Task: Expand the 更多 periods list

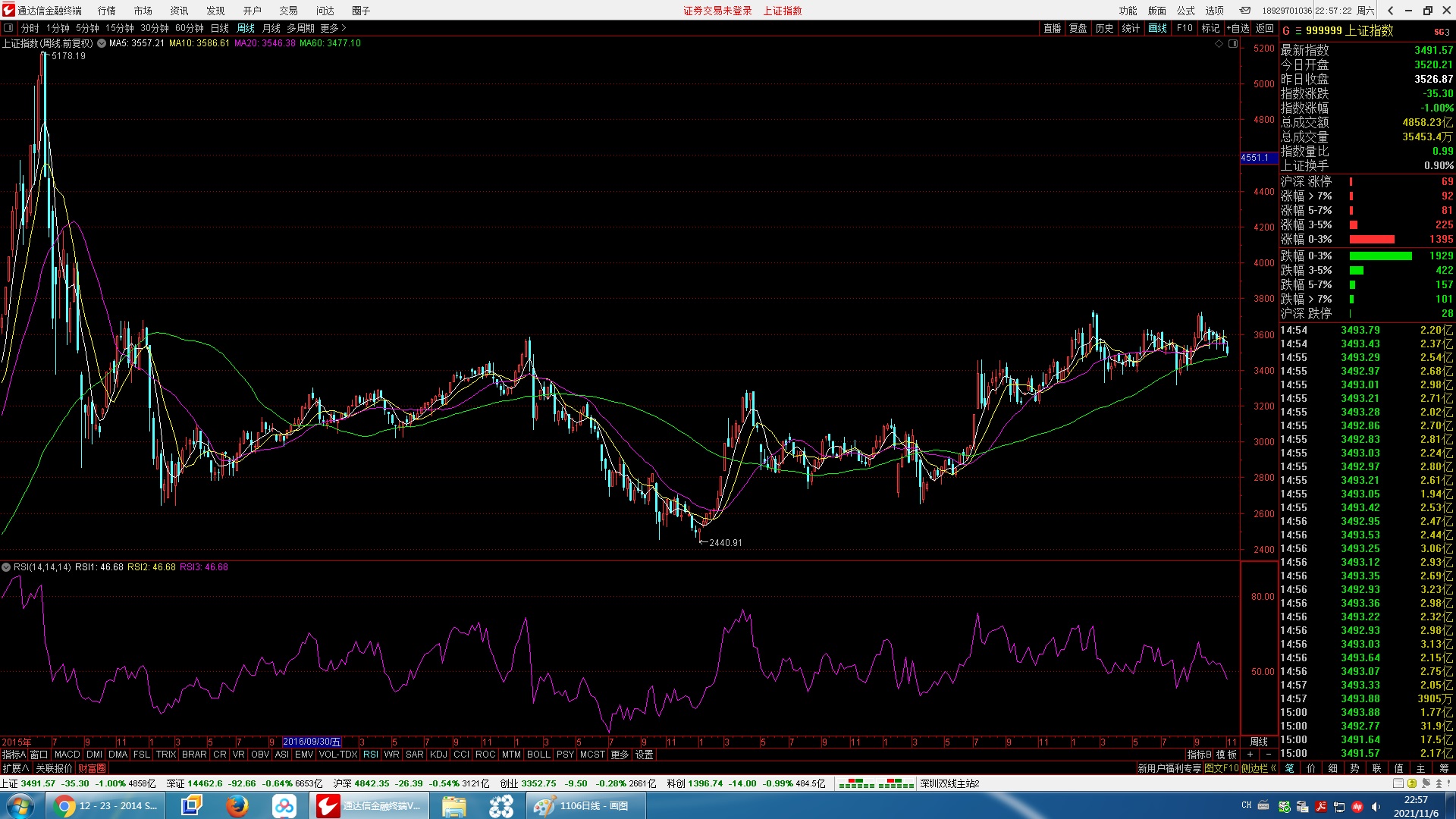Action: 333,28
